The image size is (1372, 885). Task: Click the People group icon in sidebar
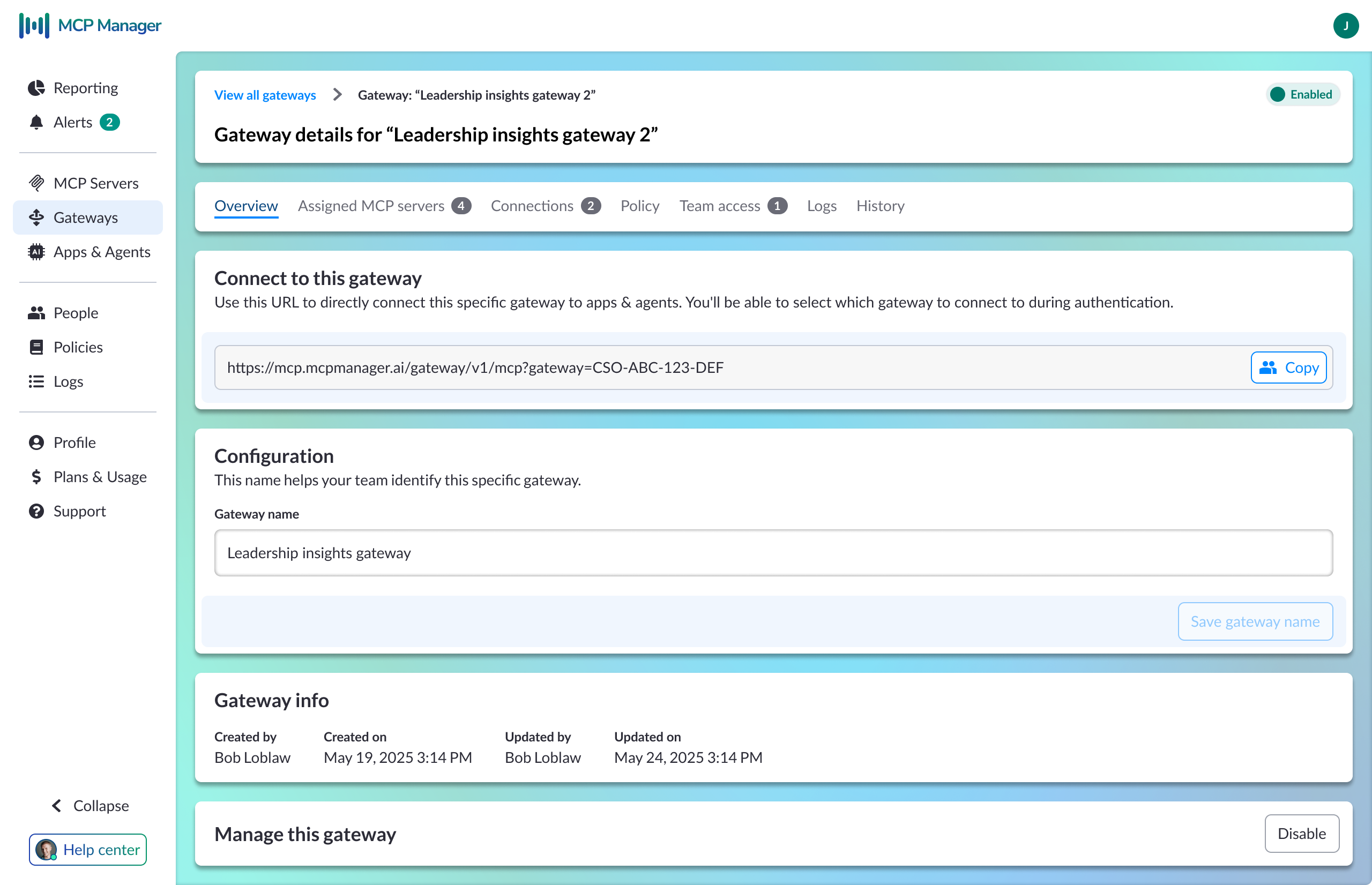(36, 313)
